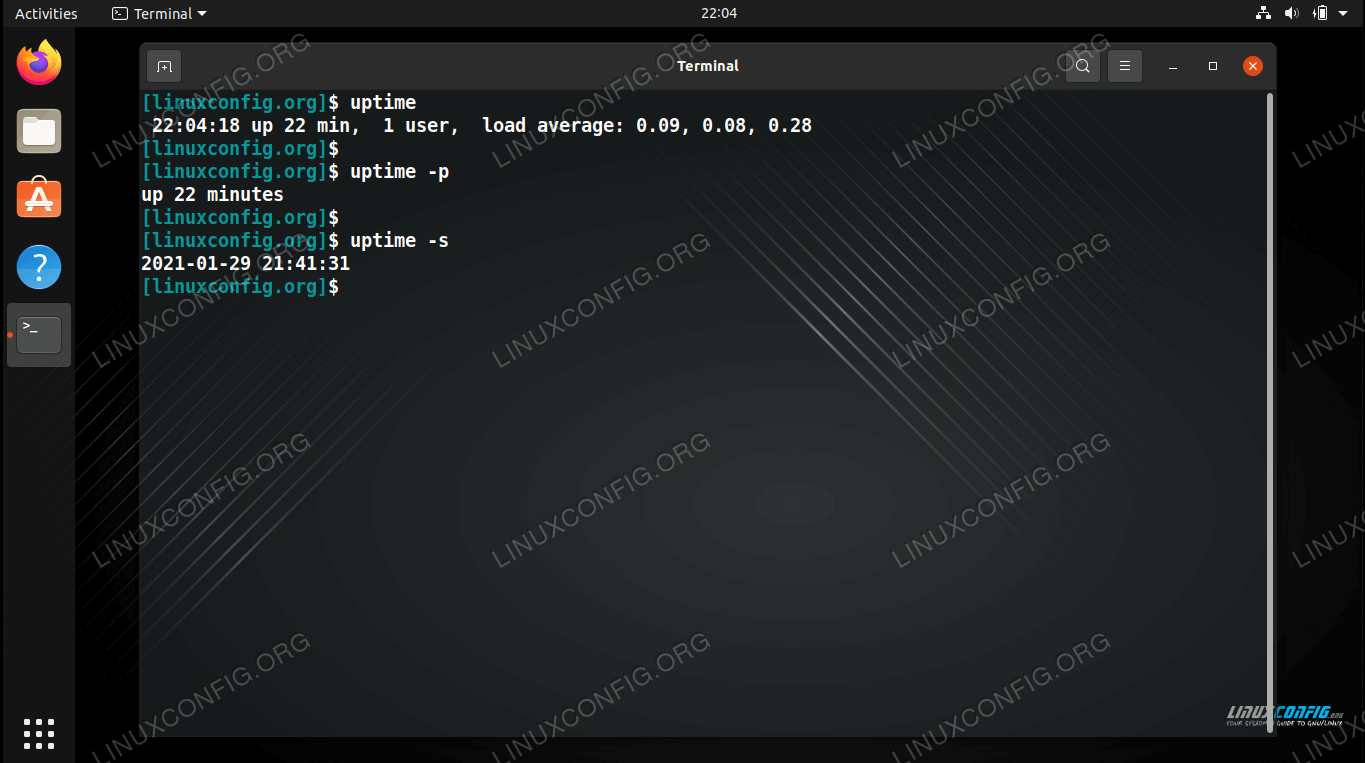Open the Terminal hamburger menu
Viewport: 1365px width, 763px height.
[x=1124, y=66]
